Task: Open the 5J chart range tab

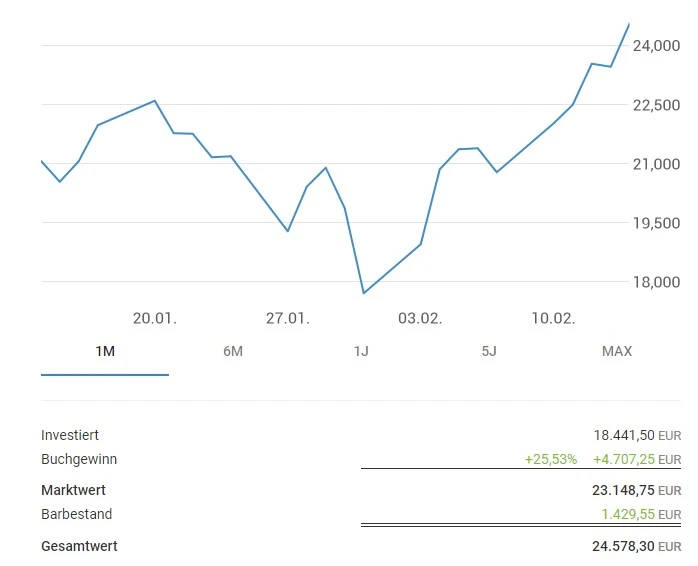Action: pos(489,351)
